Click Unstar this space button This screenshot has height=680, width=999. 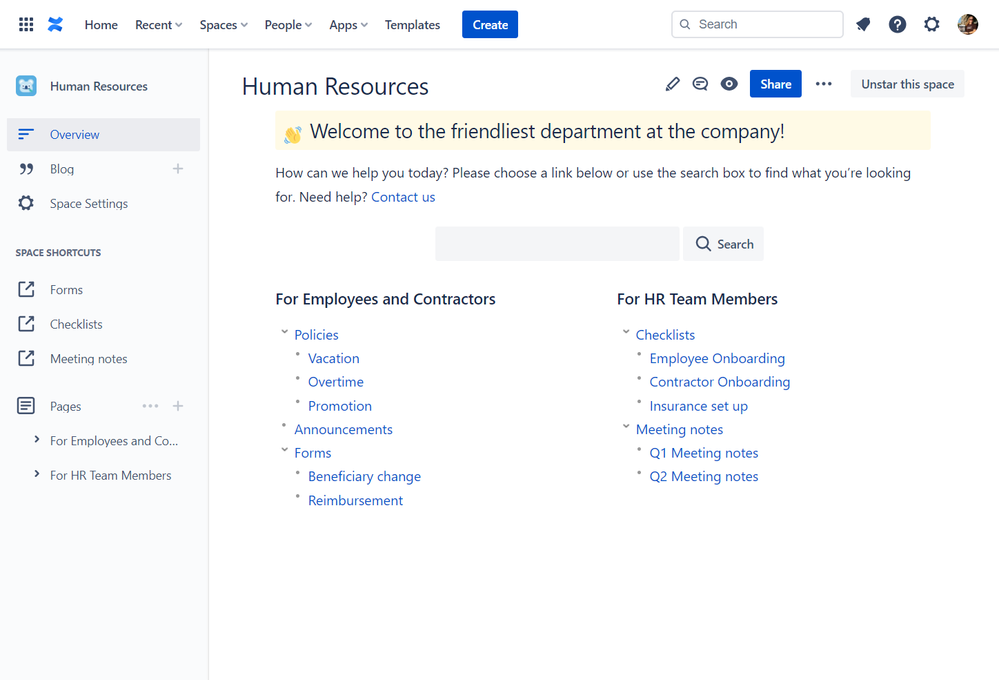coord(907,84)
